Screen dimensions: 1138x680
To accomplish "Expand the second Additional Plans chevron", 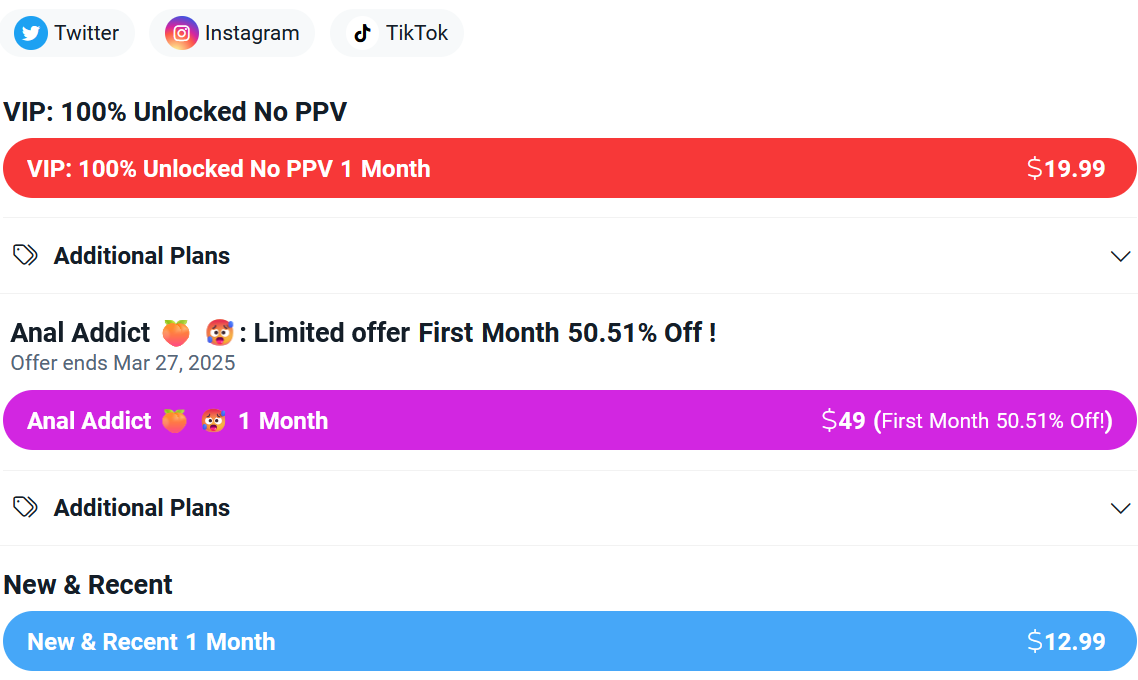I will tap(1121, 508).
